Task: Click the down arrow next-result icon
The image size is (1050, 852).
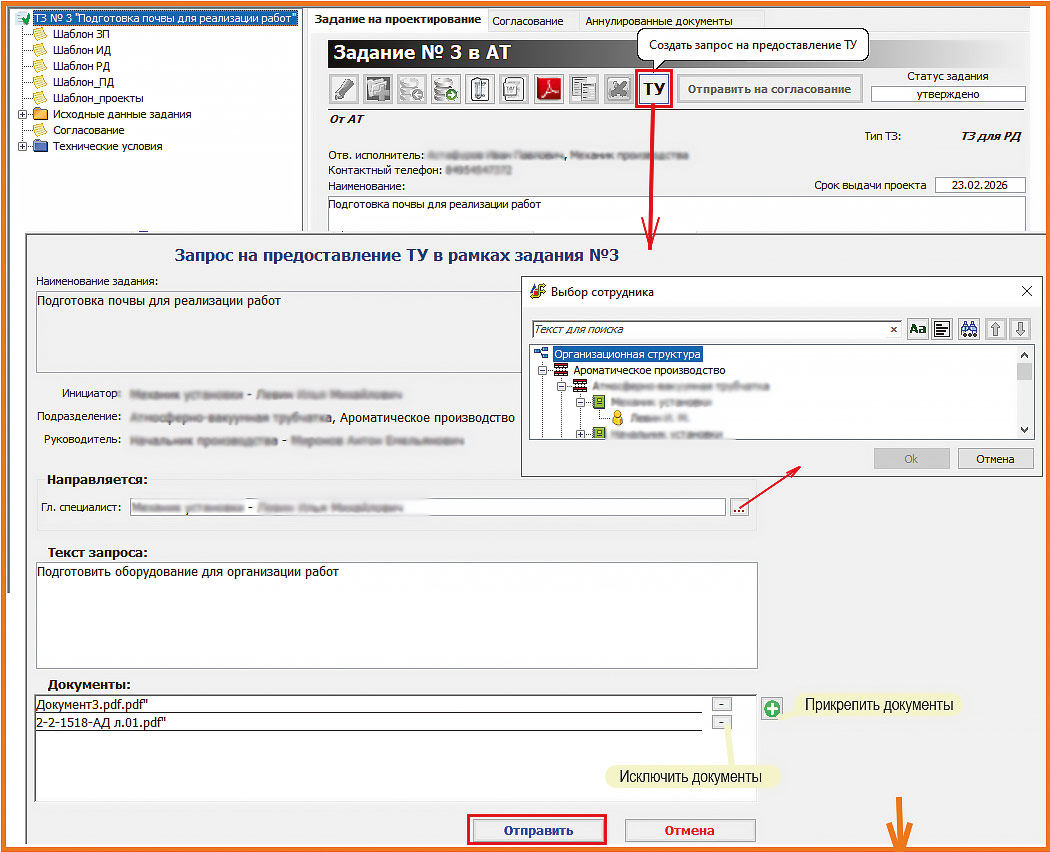Action: click(x=1019, y=329)
